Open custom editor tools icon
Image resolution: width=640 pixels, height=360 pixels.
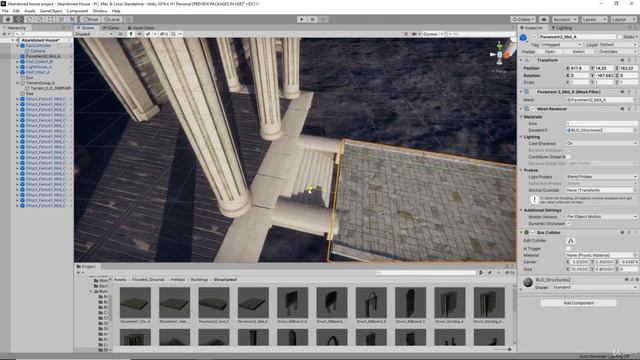72,19
